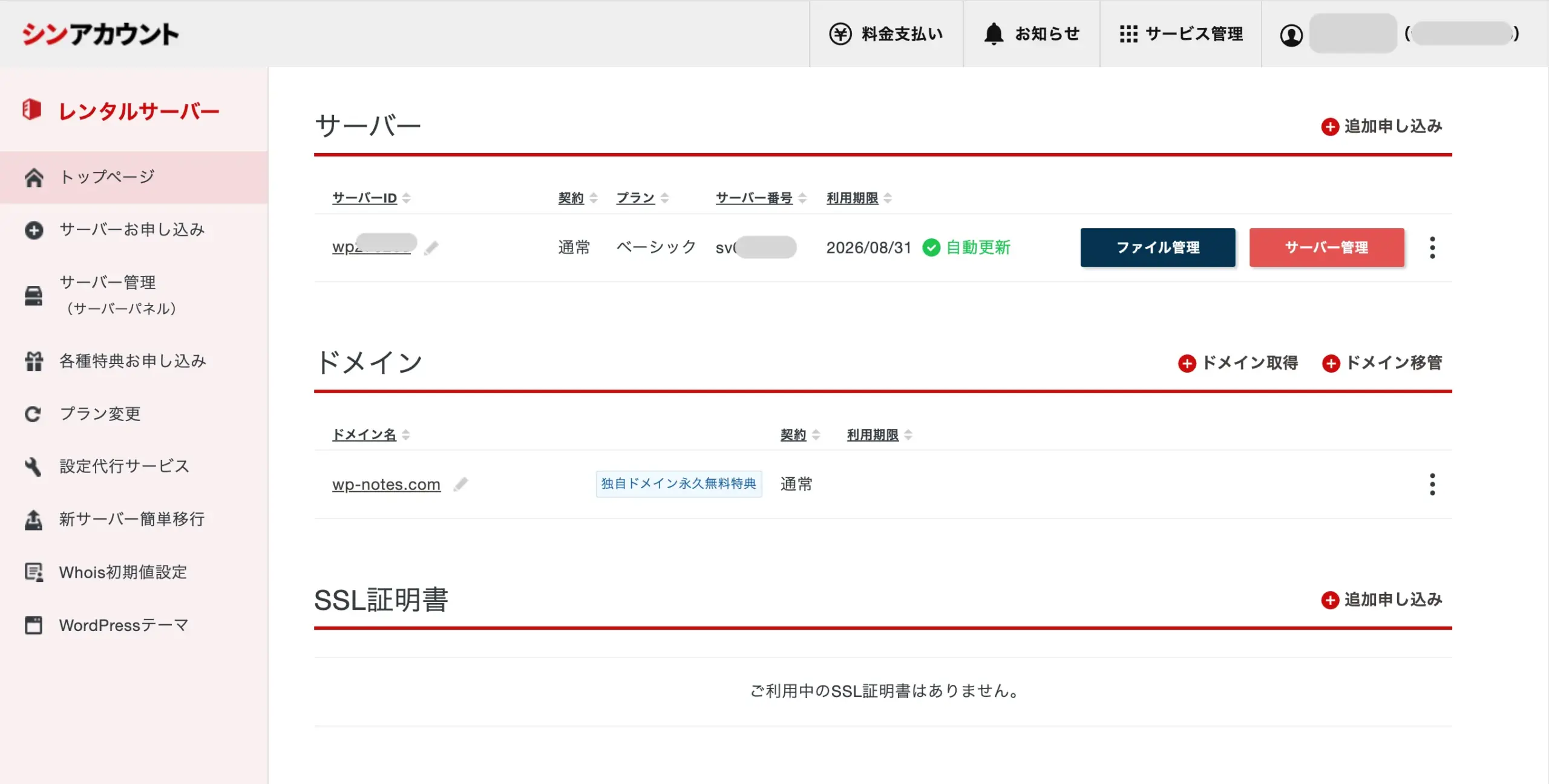Viewport: 1549px width, 784px height.
Task: Open WordPressテーマ sidebar item
Action: pos(123,625)
